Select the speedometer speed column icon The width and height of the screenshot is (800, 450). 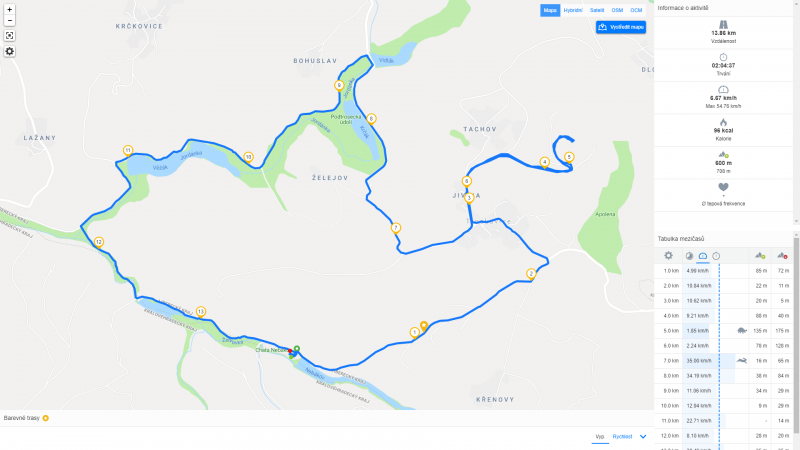coord(703,256)
